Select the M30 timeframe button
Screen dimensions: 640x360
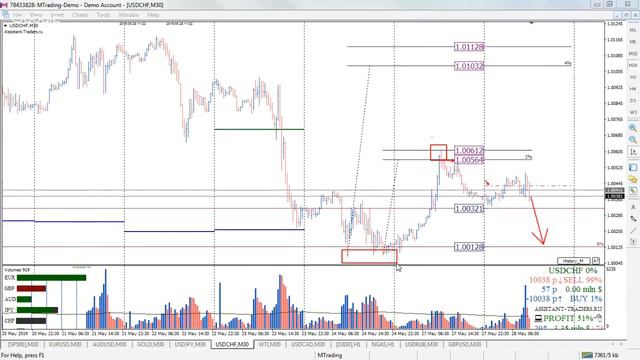pyautogui.click(x=633, y=65)
